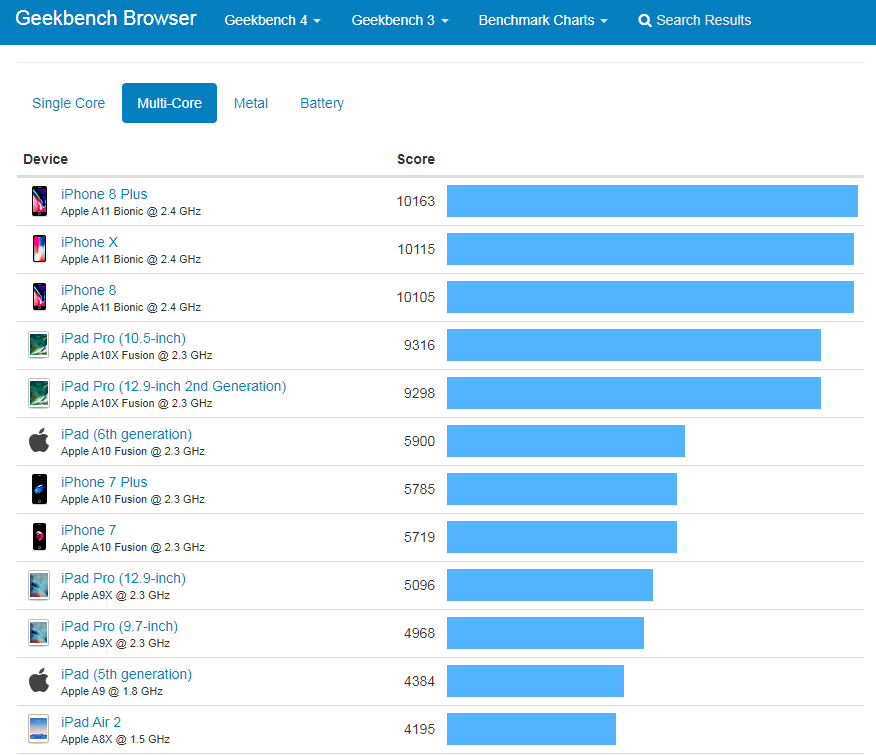Click the iPhone 7 Plus device icon
Viewport: 876px width, 755px height.
point(39,489)
